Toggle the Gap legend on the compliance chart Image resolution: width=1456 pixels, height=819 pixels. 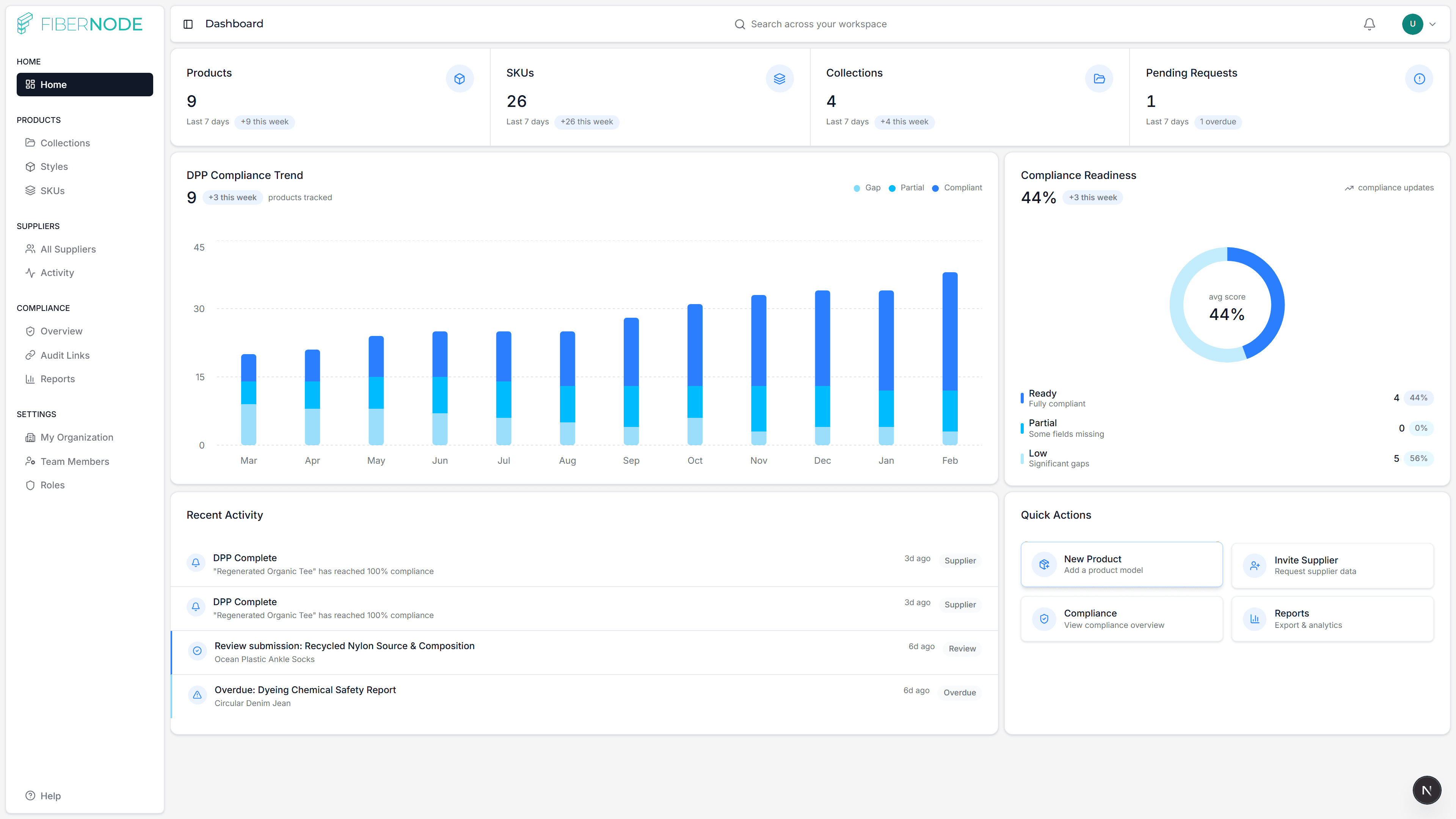[866, 188]
